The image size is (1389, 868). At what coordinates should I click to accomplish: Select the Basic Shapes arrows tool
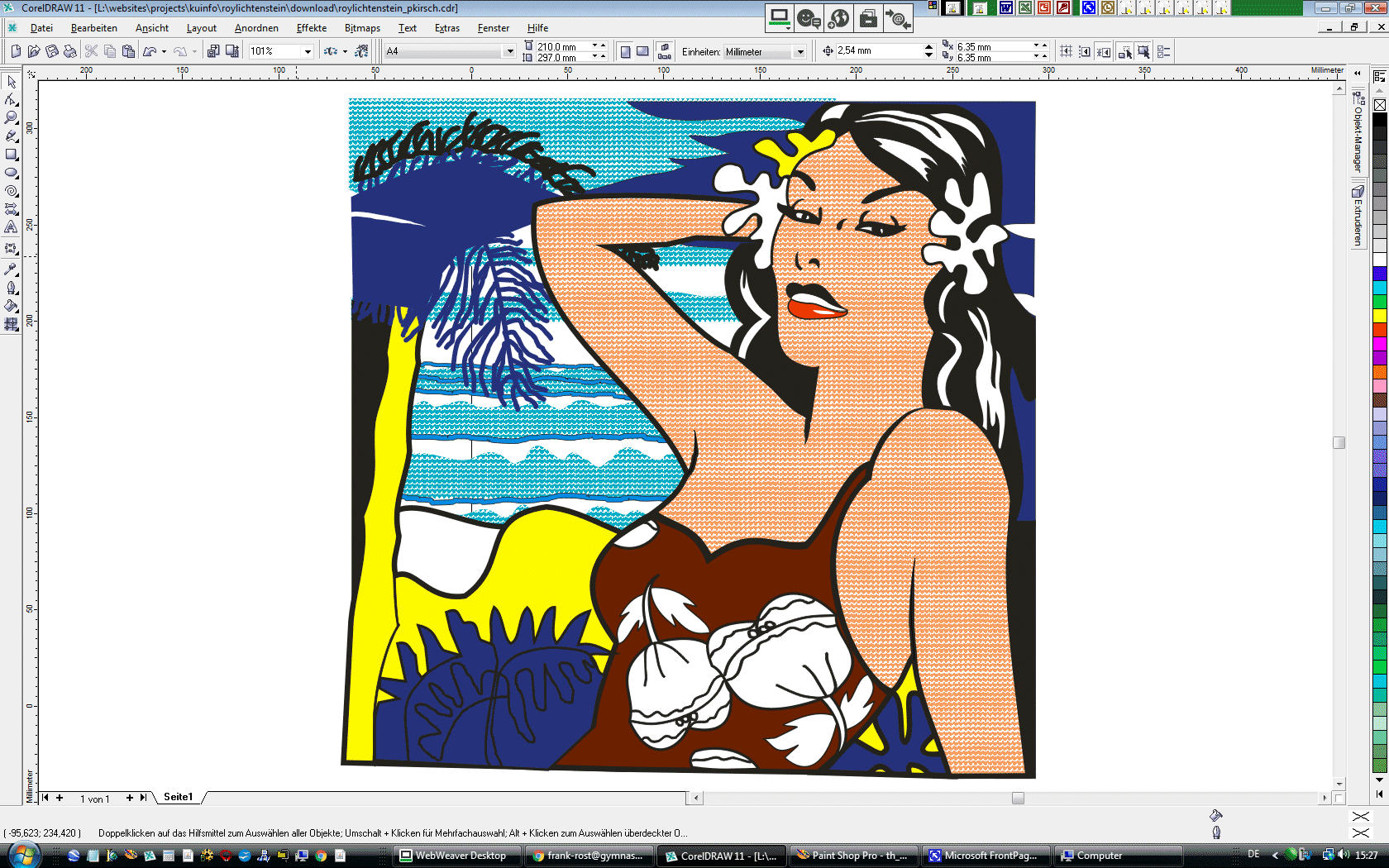coord(12,209)
